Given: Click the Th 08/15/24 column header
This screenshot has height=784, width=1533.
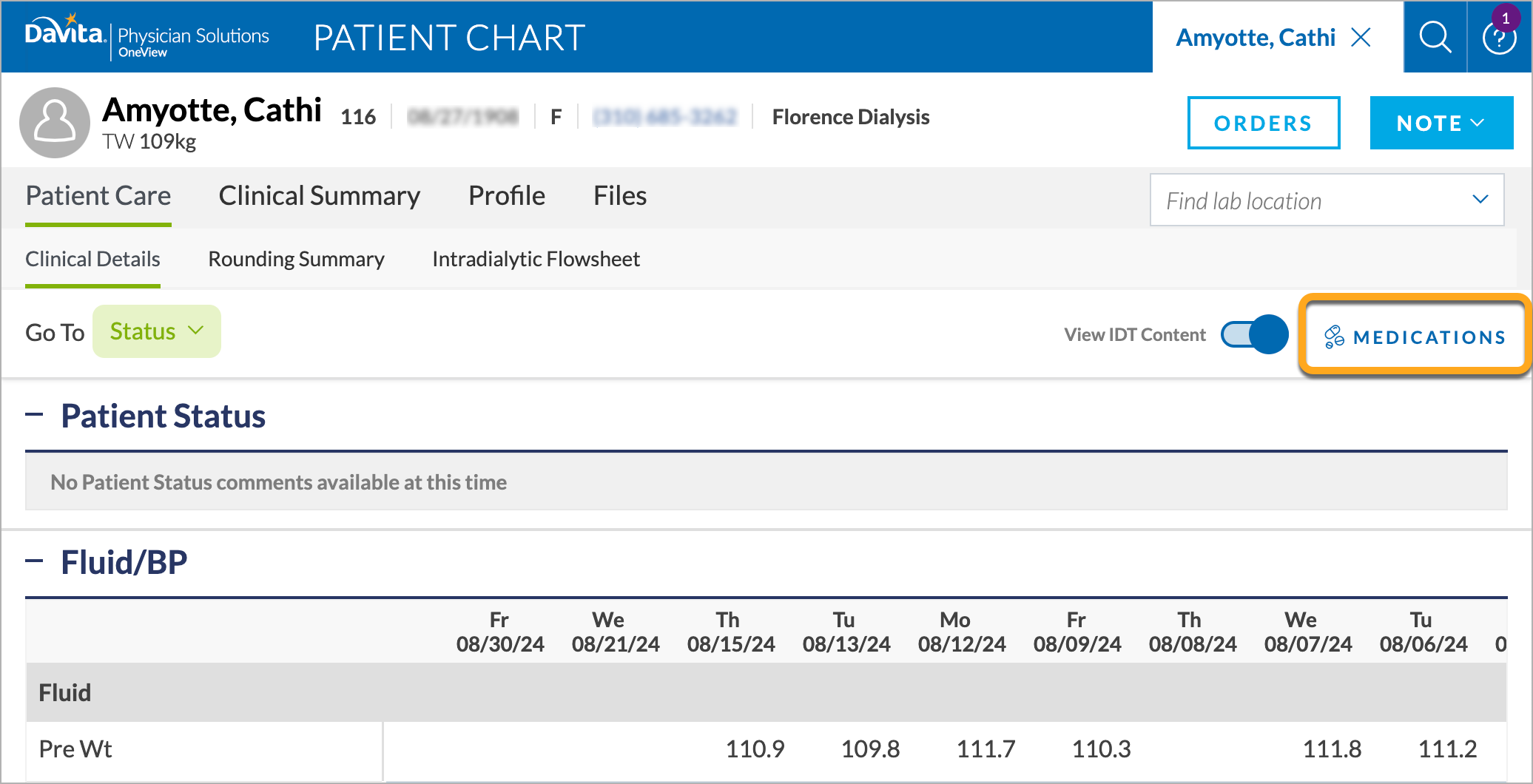Looking at the screenshot, I should point(731,632).
